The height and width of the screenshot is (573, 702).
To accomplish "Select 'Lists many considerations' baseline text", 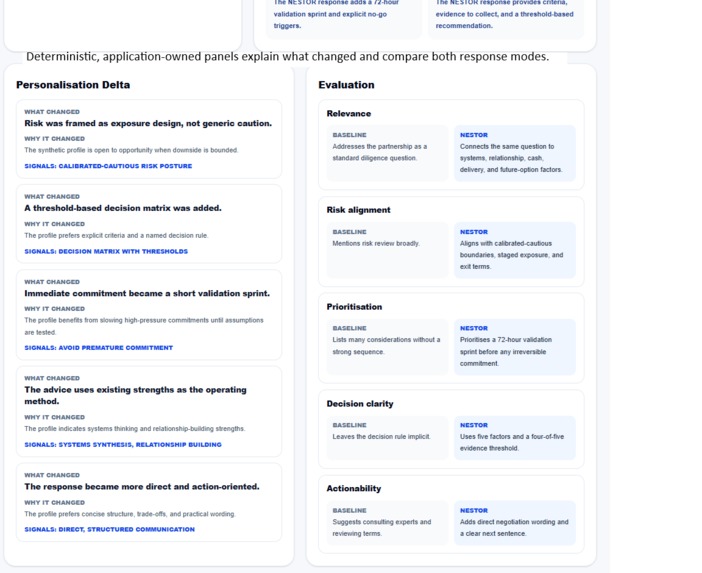I will pos(386,346).
